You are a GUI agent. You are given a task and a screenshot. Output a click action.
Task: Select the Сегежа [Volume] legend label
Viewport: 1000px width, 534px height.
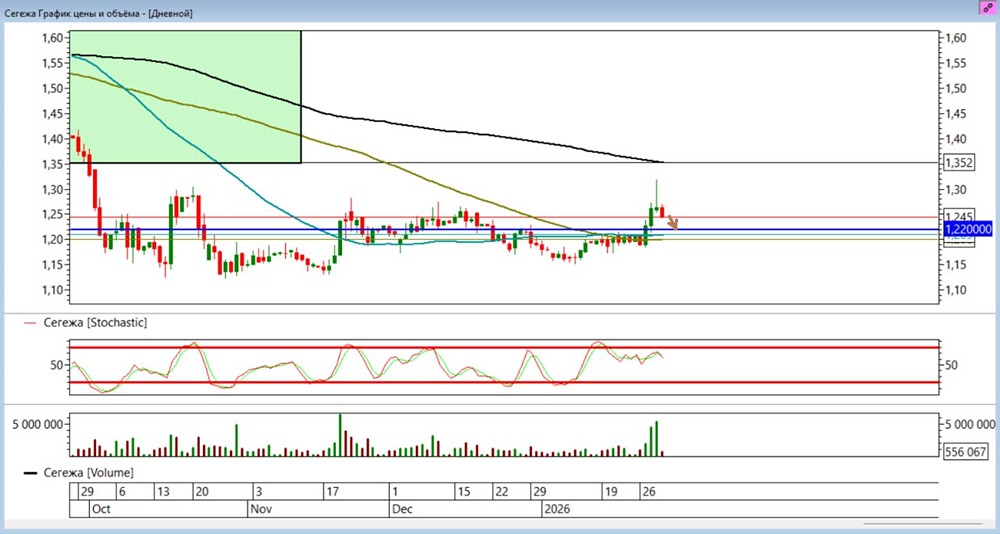[86, 471]
